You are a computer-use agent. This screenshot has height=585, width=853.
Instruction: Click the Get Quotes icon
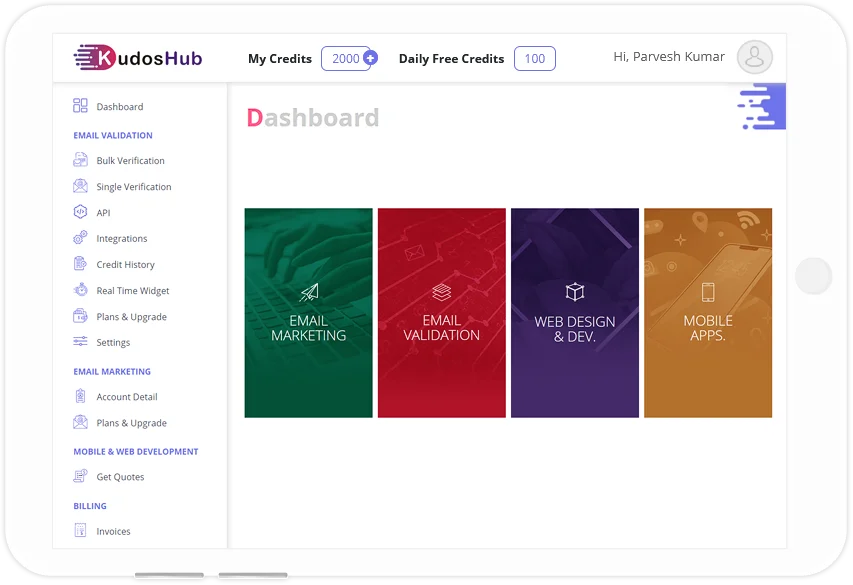[81, 476]
